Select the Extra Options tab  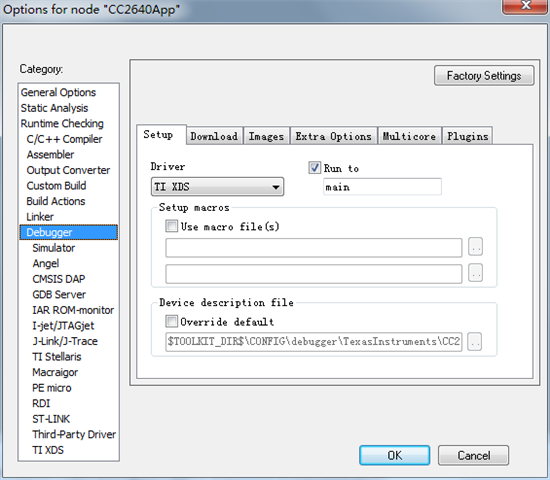pos(333,136)
